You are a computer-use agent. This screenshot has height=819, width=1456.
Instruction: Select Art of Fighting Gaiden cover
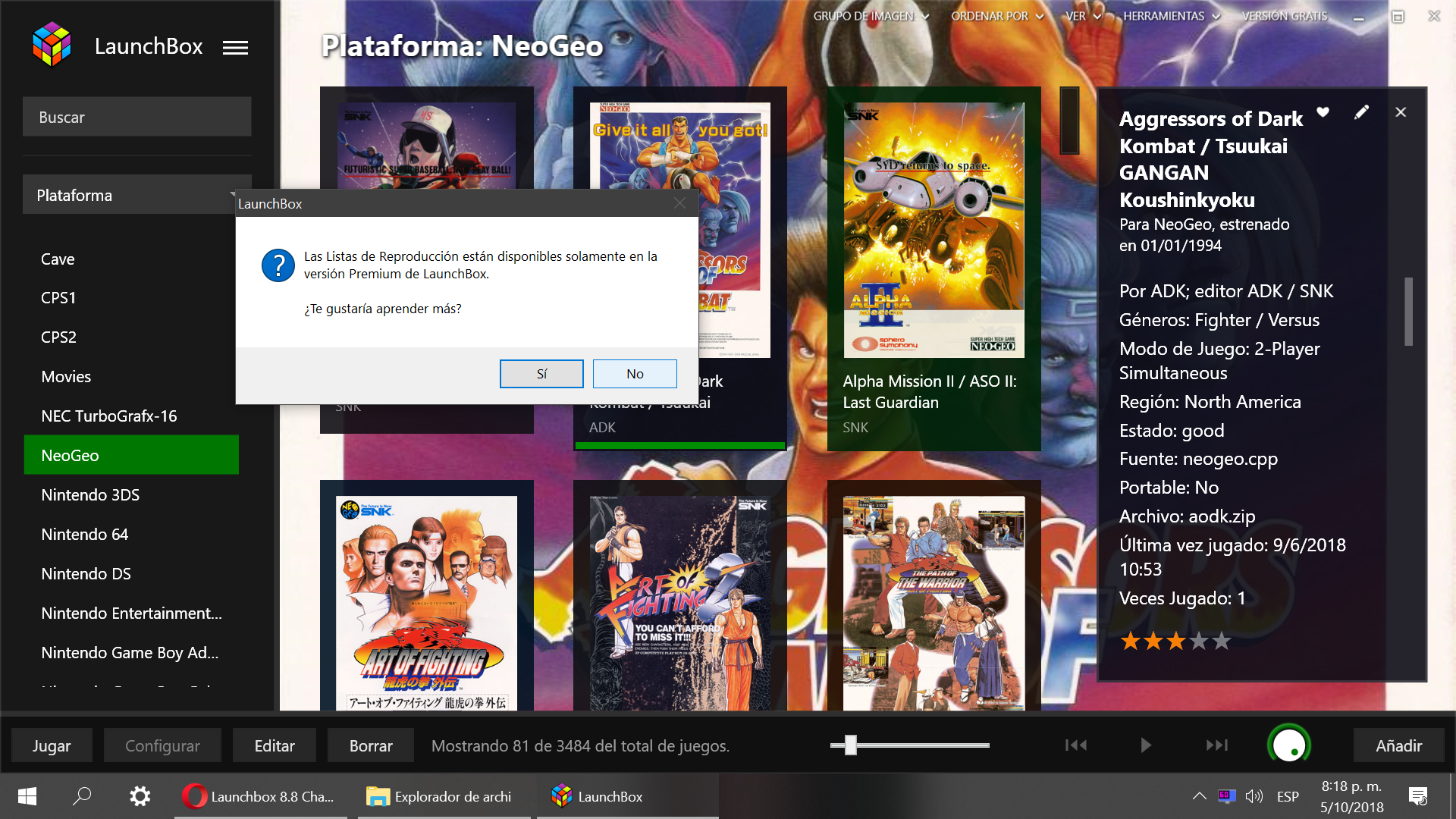tap(427, 603)
